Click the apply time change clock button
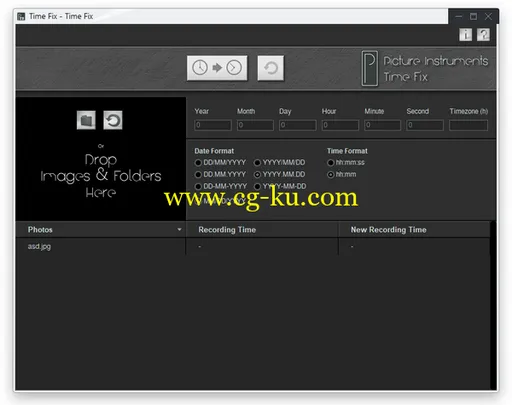 click(217, 68)
